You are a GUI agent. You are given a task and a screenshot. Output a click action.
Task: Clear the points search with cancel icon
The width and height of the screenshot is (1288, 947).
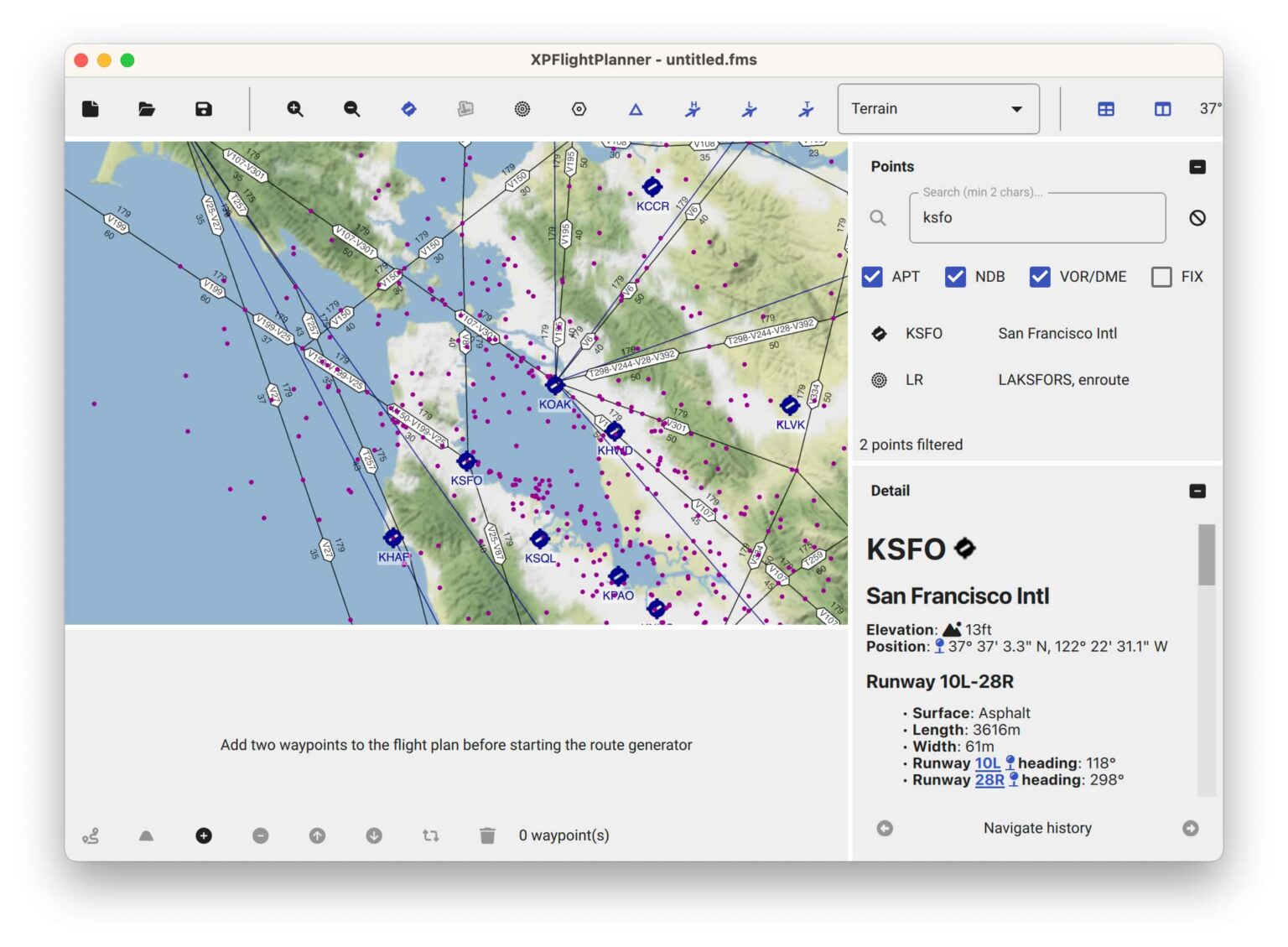point(1197,218)
